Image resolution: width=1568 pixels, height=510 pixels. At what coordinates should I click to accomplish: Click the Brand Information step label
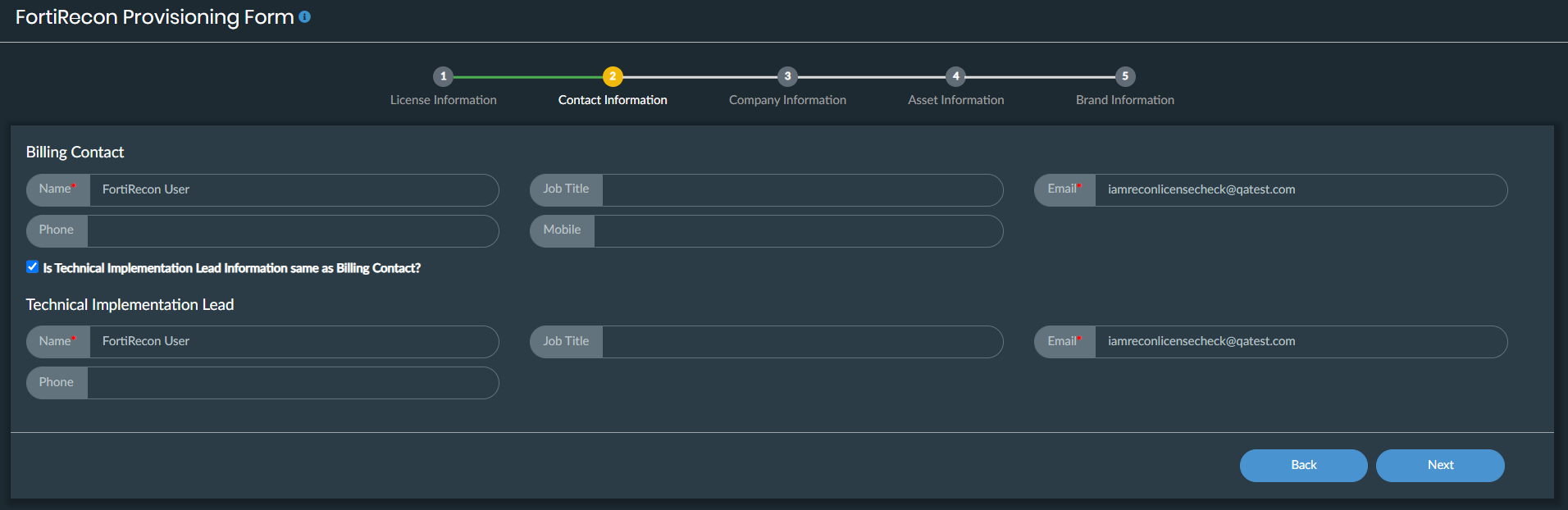[x=1125, y=100]
